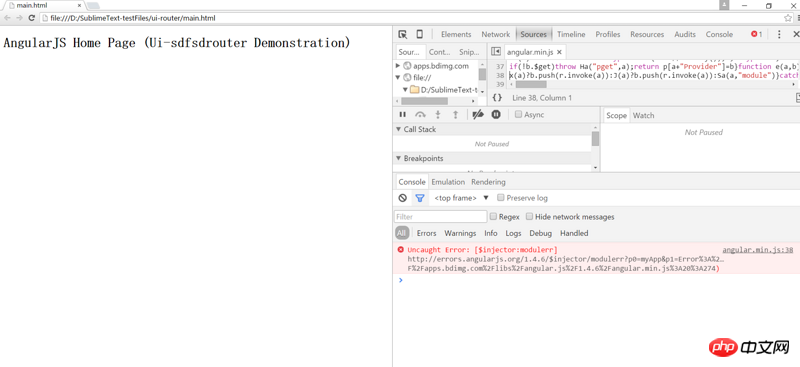The image size is (800, 367).
Task: Pause script execution
Action: pos(403,115)
